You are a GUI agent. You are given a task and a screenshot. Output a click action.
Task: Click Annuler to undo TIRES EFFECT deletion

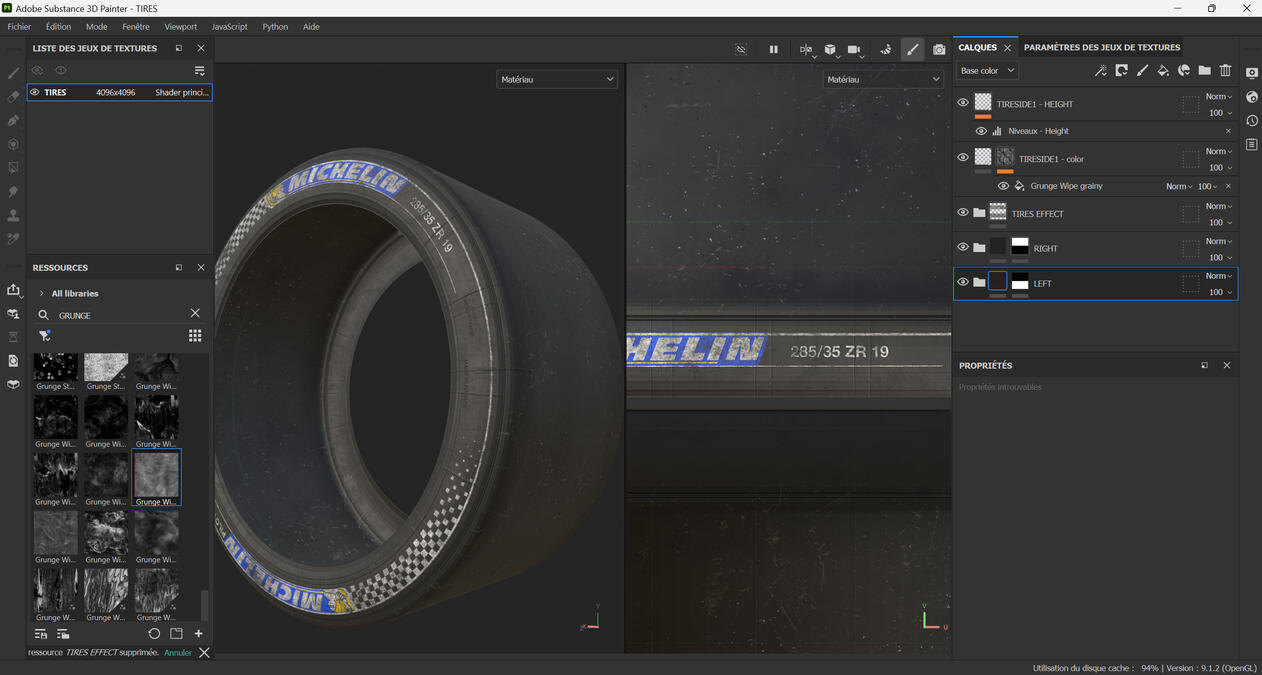(x=177, y=652)
